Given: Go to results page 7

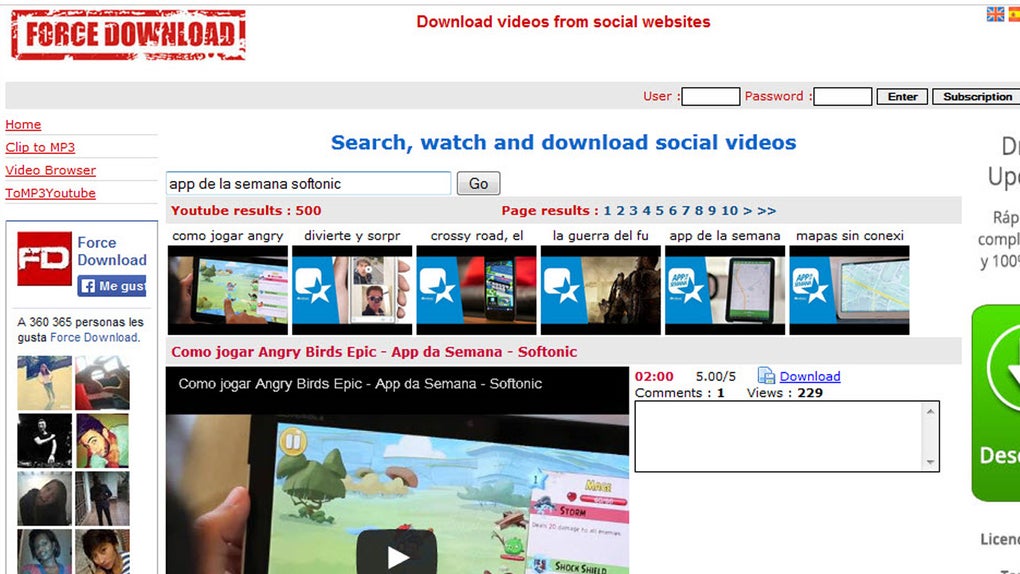Looking at the screenshot, I should 686,211.
